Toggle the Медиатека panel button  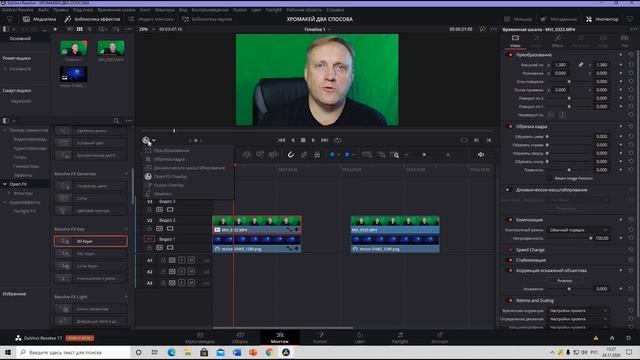tap(39, 19)
